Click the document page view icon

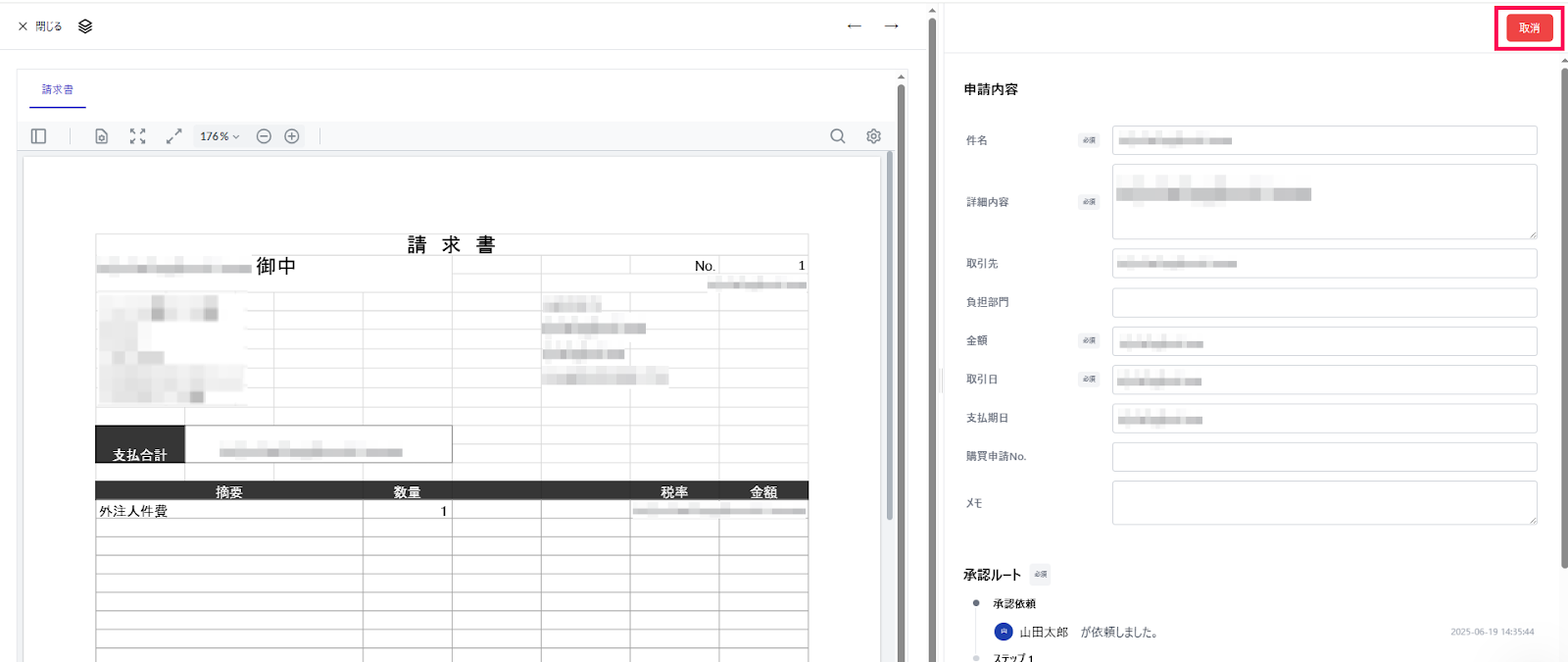click(x=101, y=136)
